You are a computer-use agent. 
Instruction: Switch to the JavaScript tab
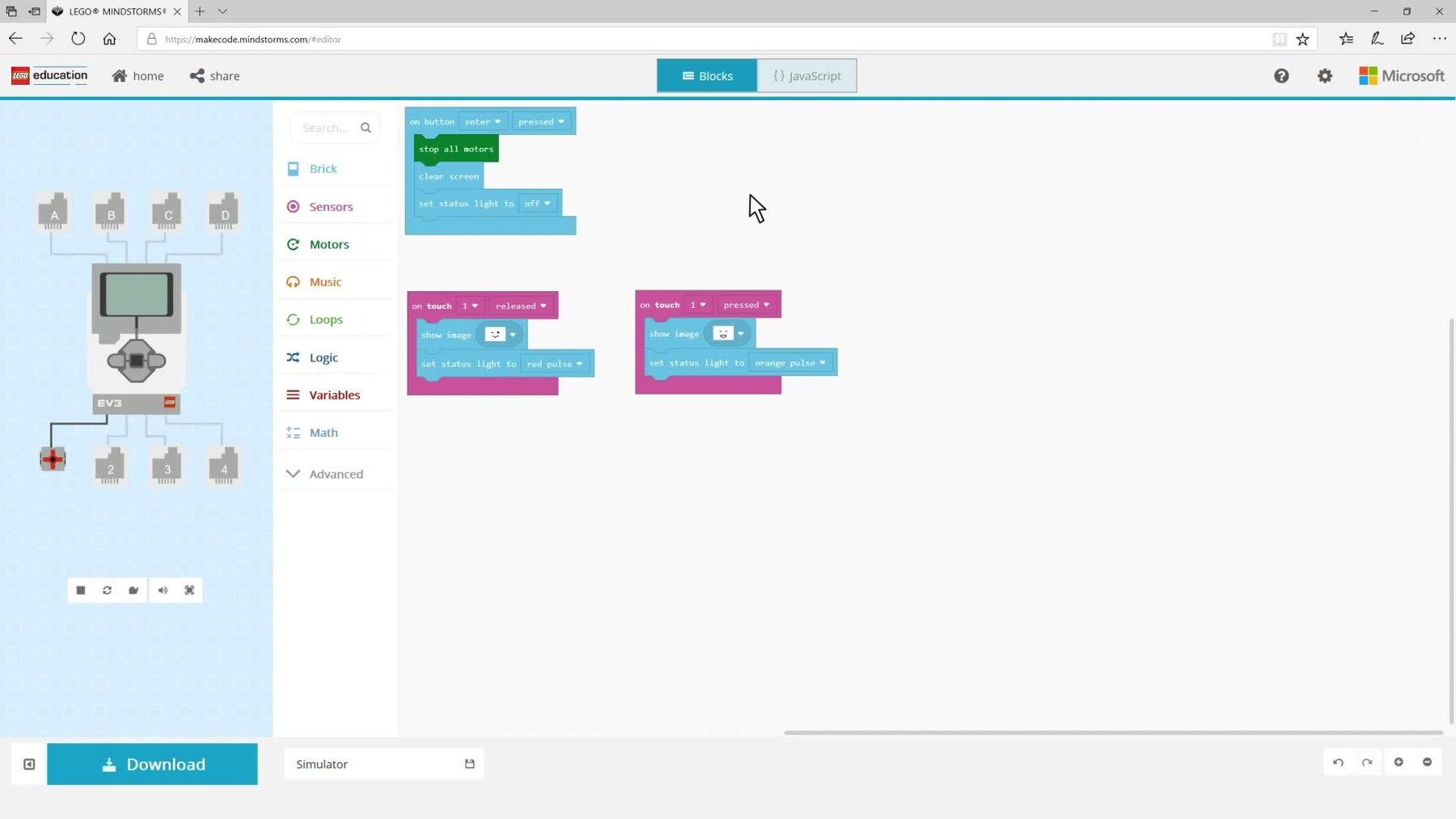coord(806,76)
